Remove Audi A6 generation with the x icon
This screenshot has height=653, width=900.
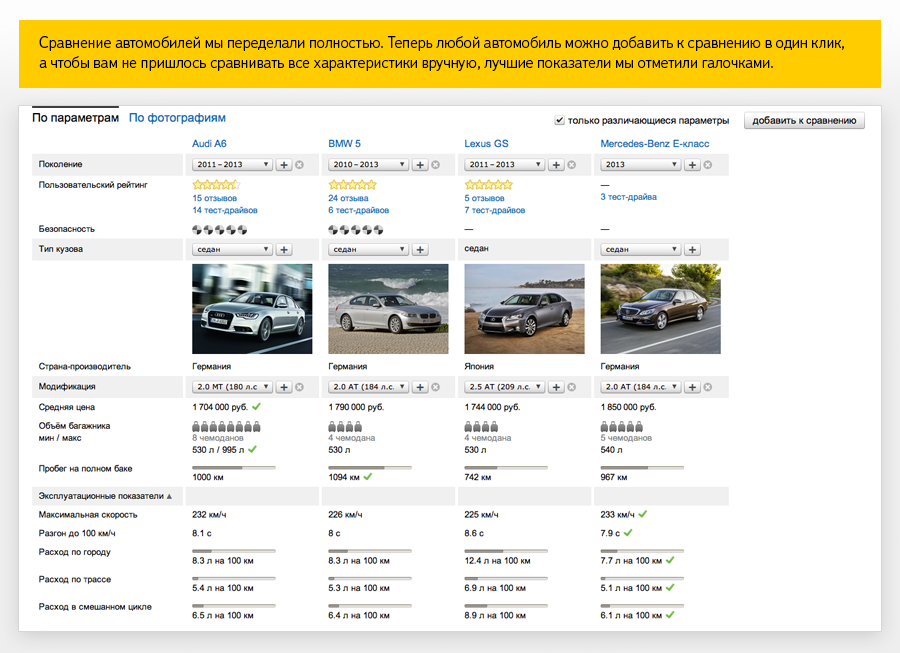[300, 165]
